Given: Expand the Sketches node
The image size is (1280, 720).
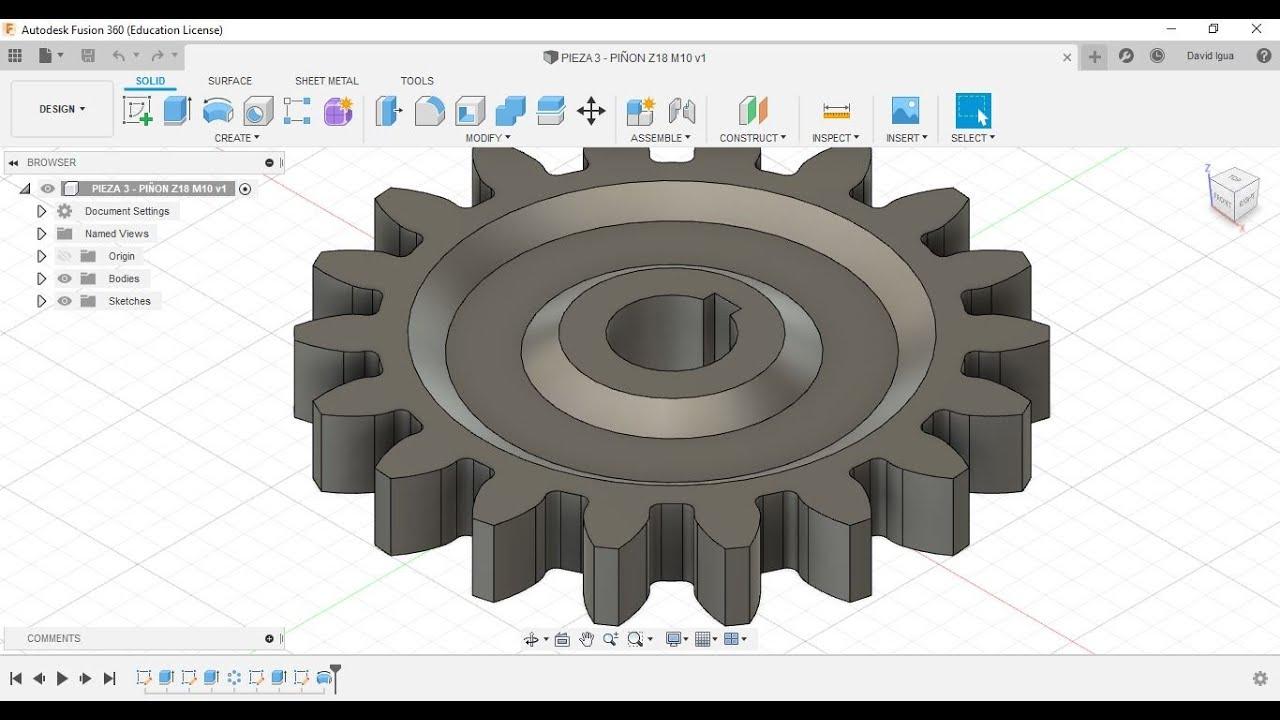Looking at the screenshot, I should [x=41, y=301].
